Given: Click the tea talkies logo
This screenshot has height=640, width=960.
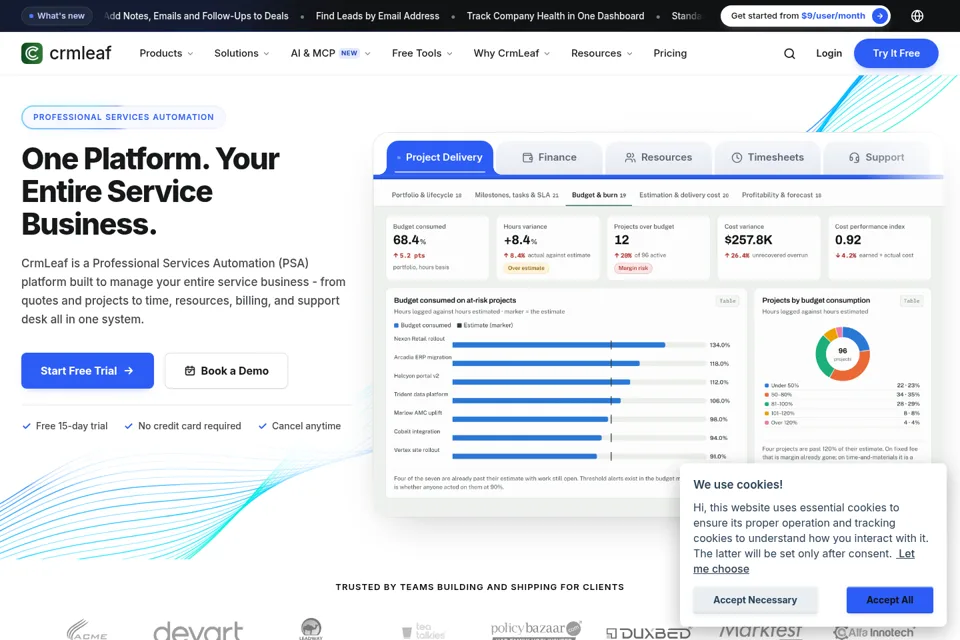Looking at the screenshot, I should [424, 631].
